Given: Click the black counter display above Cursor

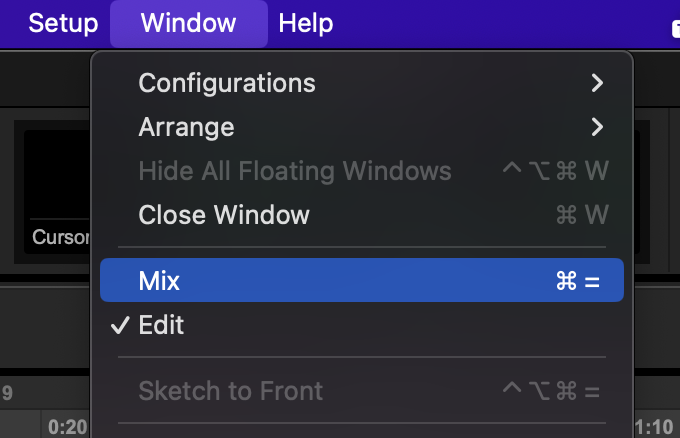Looking at the screenshot, I should coord(59,173).
